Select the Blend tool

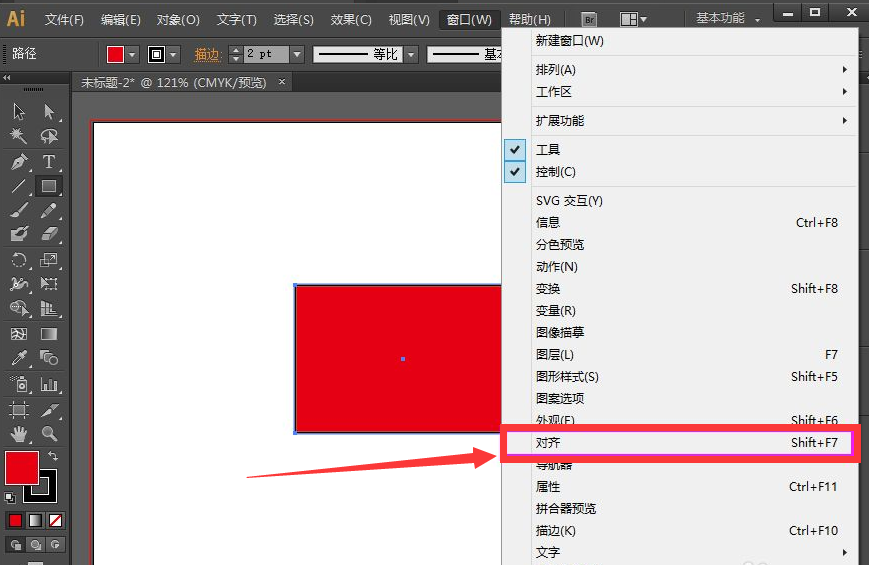49,358
